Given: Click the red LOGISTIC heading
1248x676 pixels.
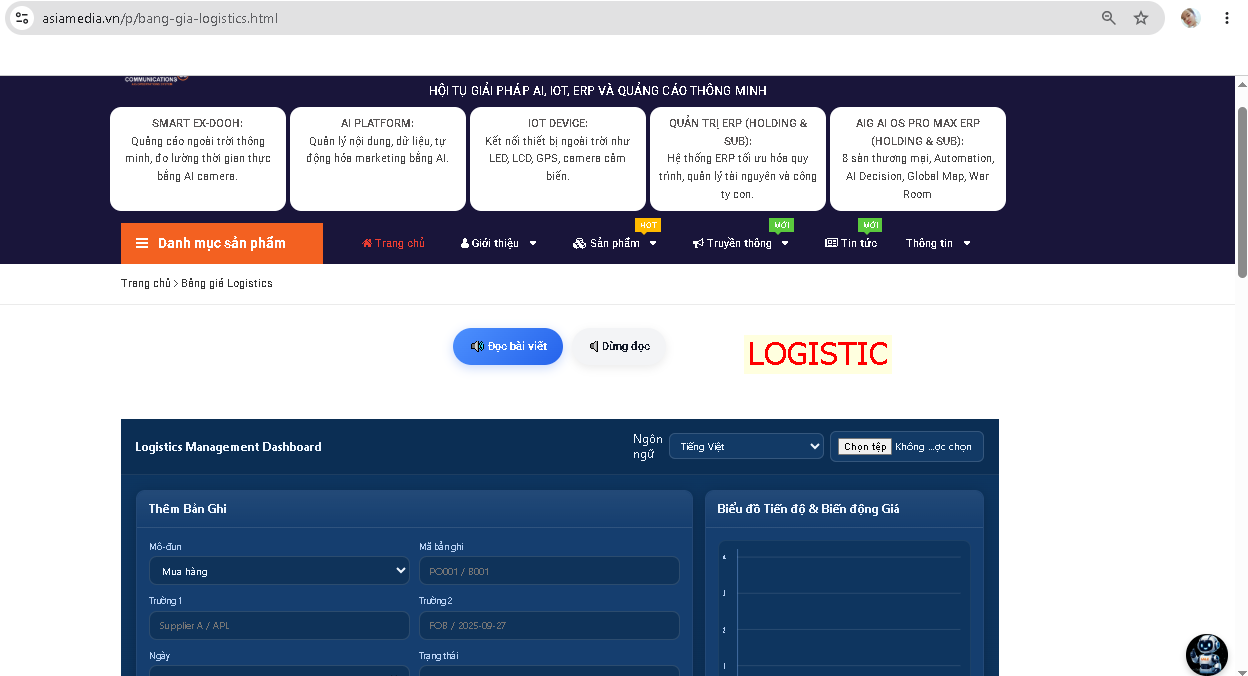Looking at the screenshot, I should [x=818, y=353].
